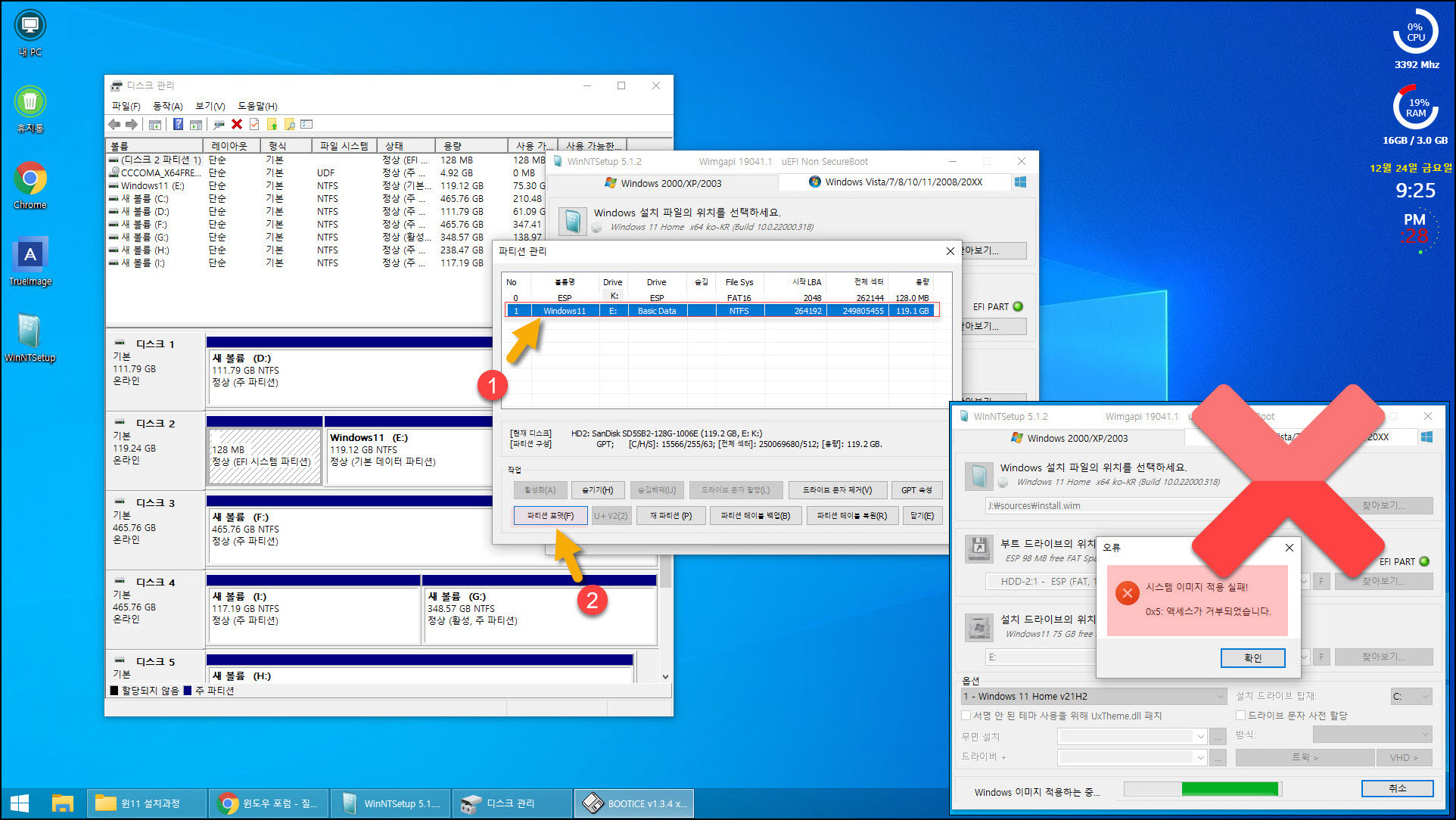
Task: Open the 동작(A) menu in Disk Management
Action: 167,106
